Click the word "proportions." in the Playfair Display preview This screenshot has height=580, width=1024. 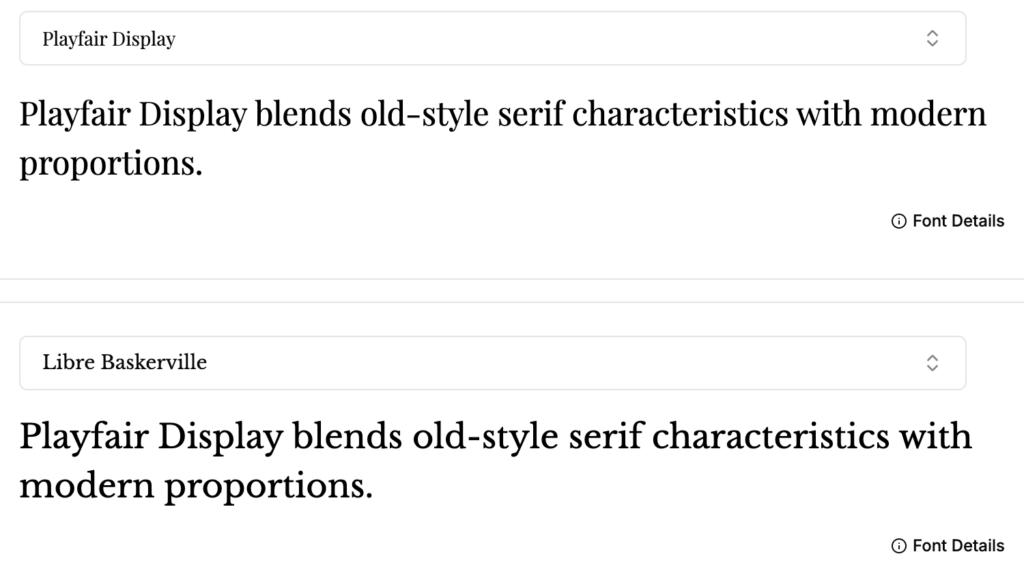pos(111,165)
